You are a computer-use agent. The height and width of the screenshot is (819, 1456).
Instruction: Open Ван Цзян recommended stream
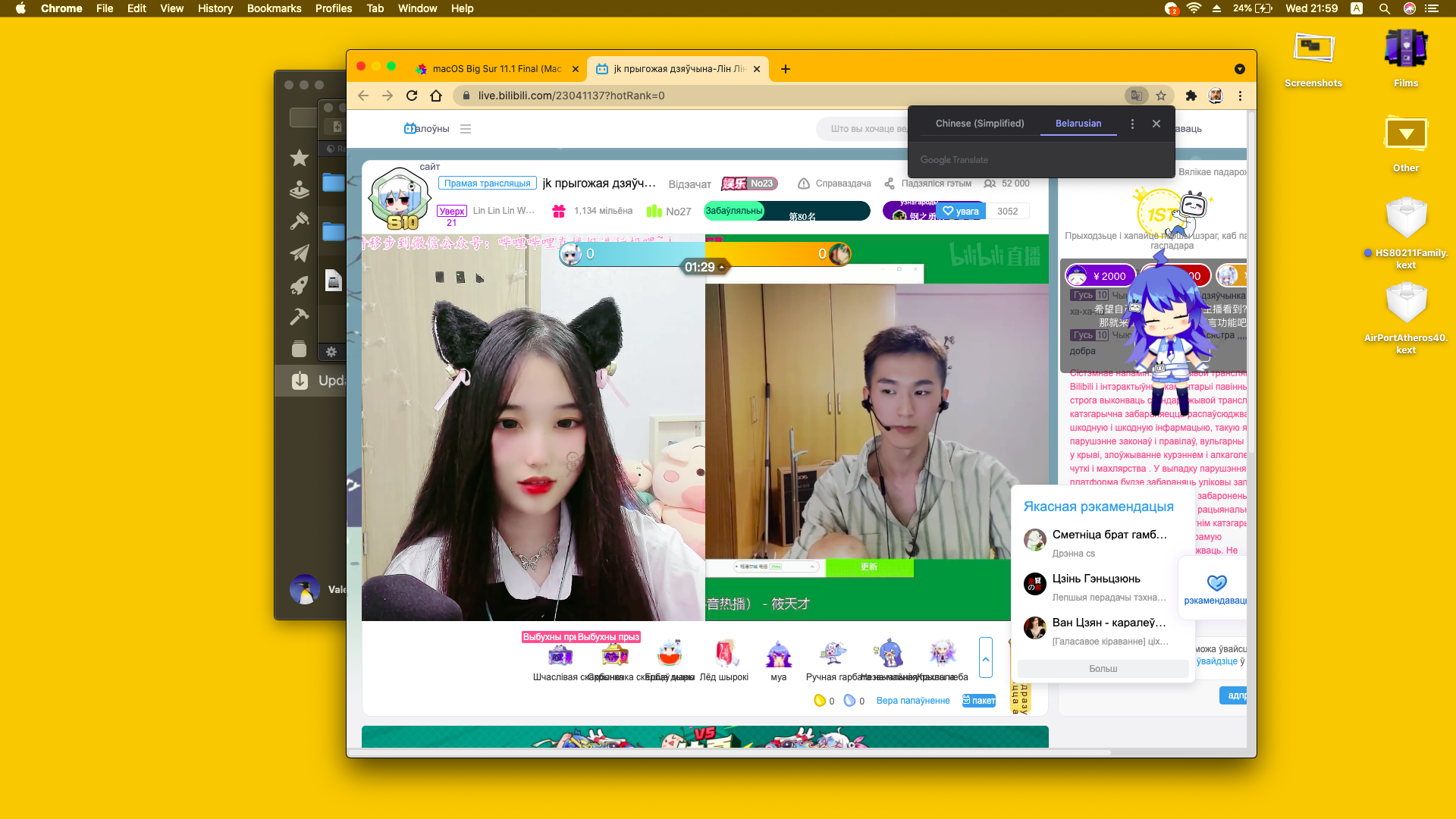1103,631
